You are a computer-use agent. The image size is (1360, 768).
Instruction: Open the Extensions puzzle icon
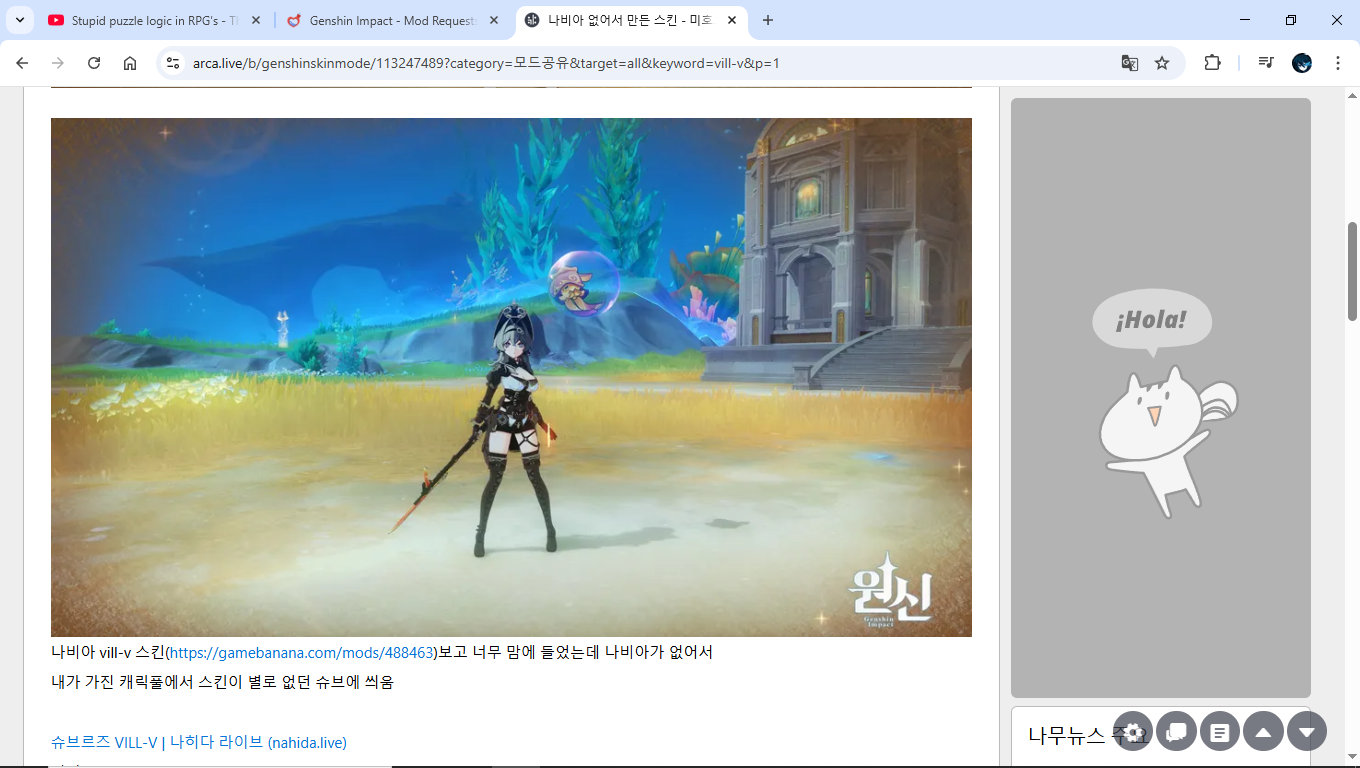tap(1212, 63)
